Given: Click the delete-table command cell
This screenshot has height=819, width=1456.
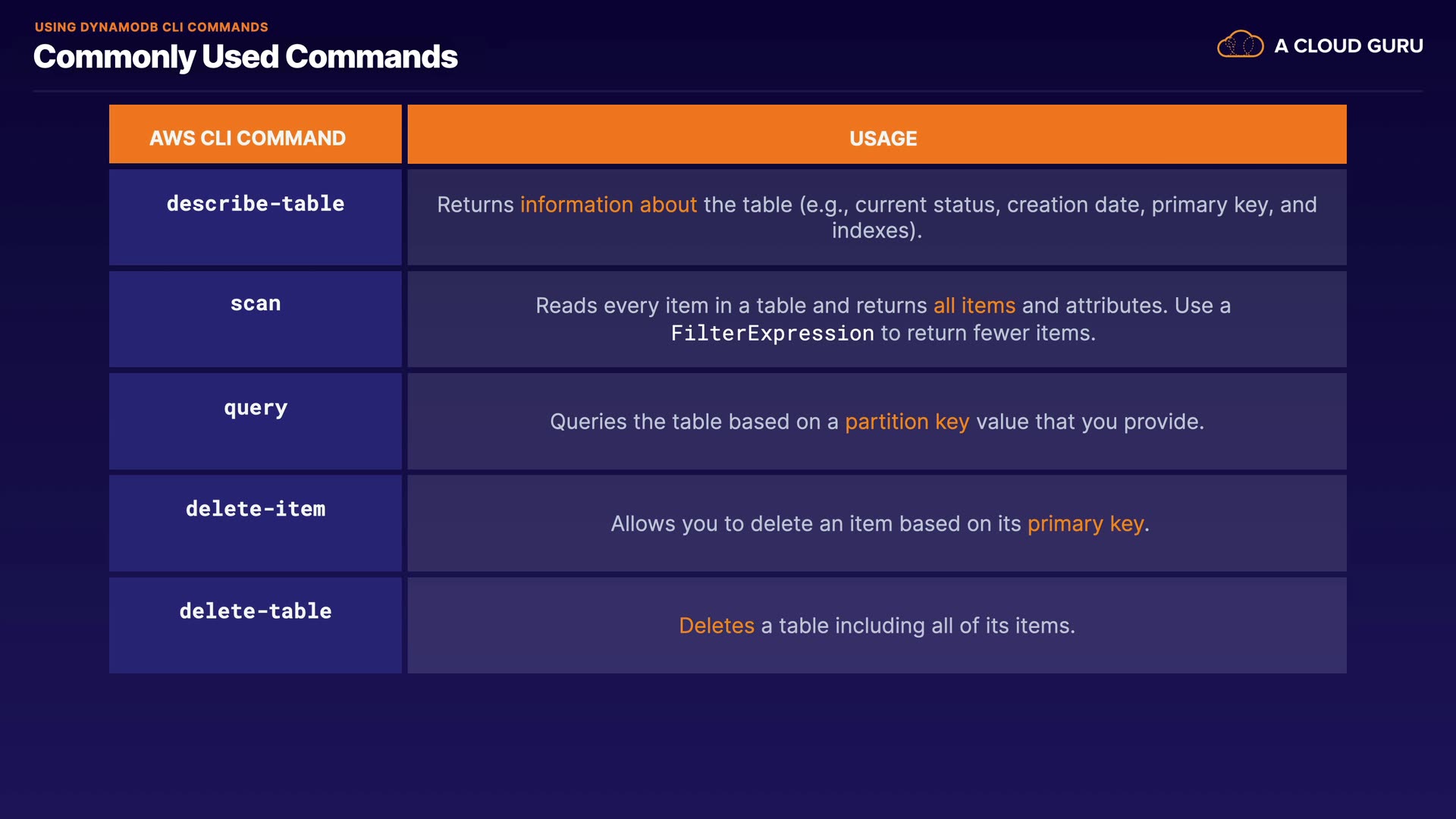Looking at the screenshot, I should click(256, 611).
